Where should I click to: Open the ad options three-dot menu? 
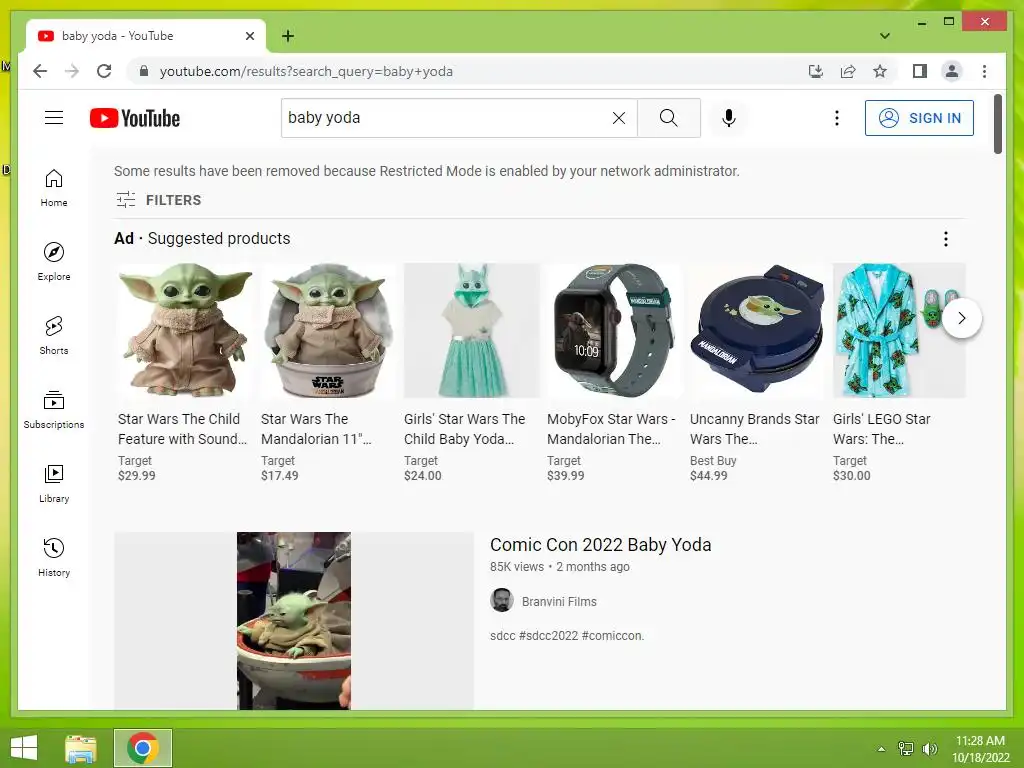pos(945,239)
